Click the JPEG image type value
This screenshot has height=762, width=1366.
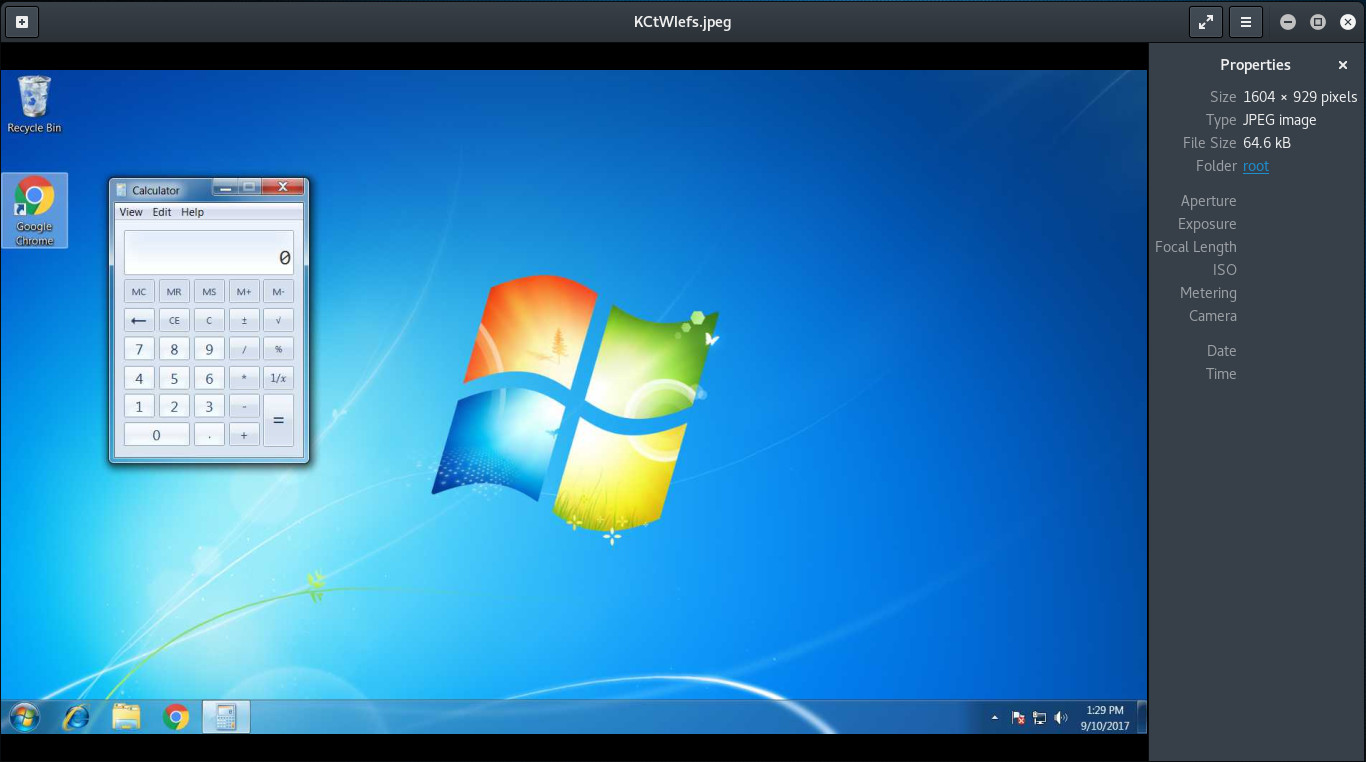[1280, 120]
